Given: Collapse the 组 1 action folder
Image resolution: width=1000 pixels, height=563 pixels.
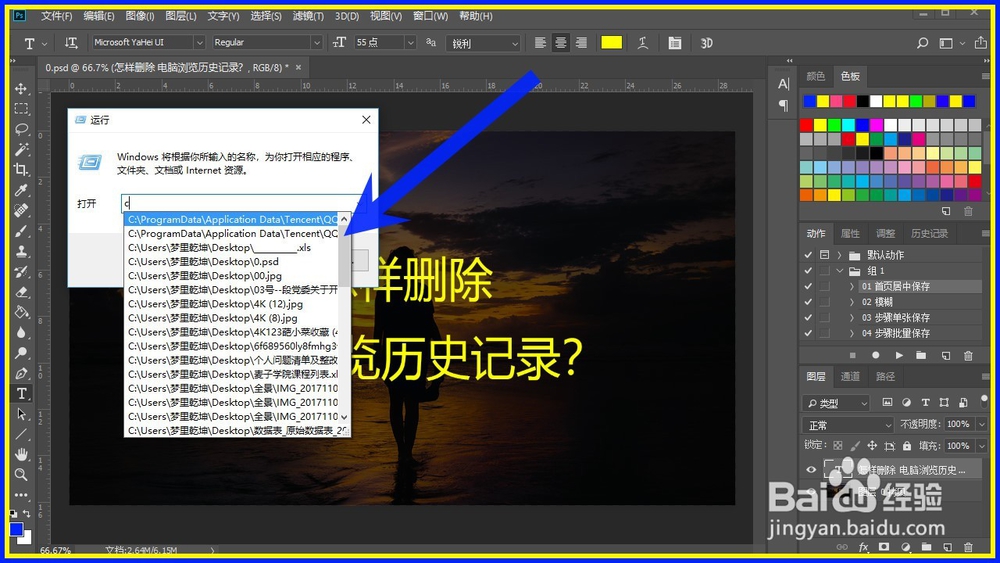Looking at the screenshot, I should tap(839, 270).
